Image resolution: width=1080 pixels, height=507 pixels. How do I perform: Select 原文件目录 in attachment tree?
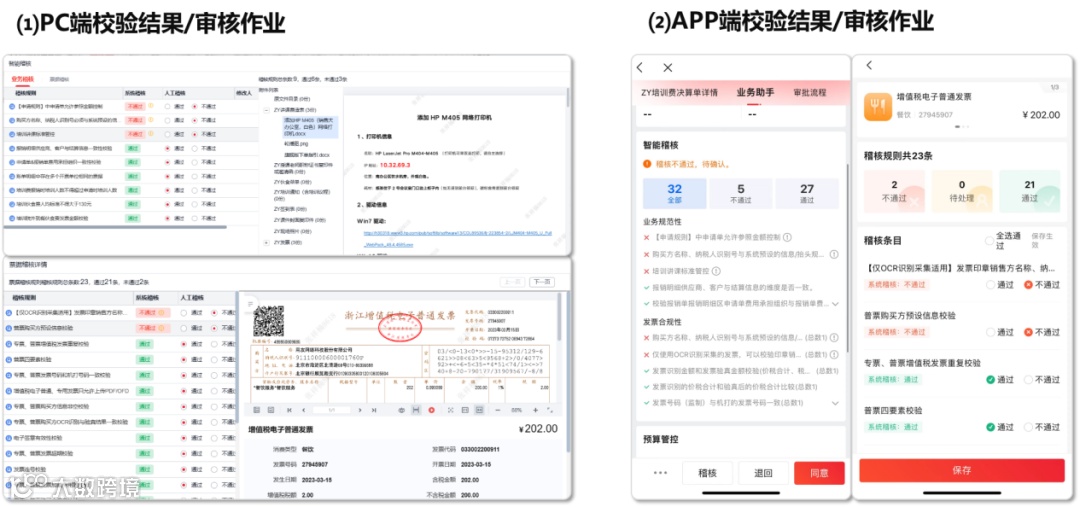pos(294,100)
